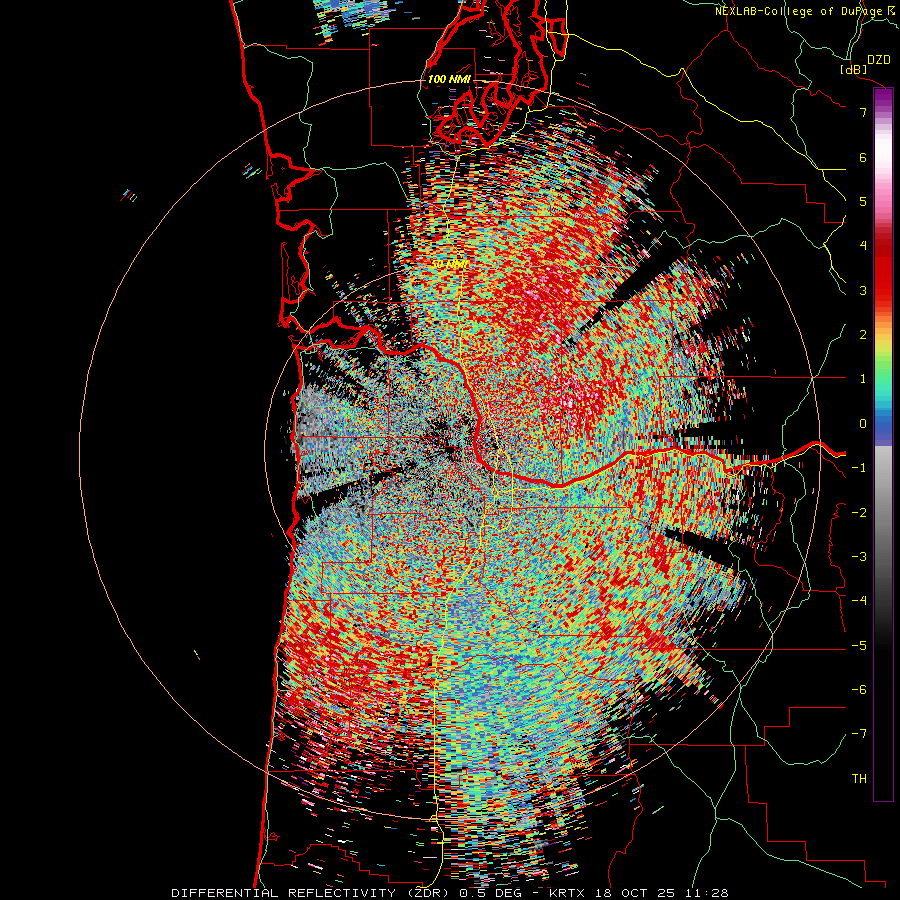Click the -3 dB scale label
Image resolution: width=900 pixels, height=900 pixels.
(x=859, y=557)
